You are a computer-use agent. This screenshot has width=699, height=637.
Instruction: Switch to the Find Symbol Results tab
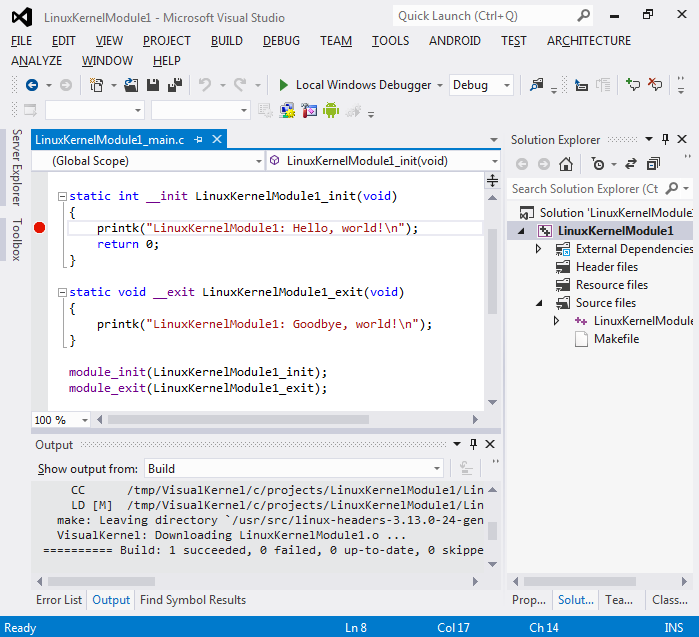pos(193,600)
